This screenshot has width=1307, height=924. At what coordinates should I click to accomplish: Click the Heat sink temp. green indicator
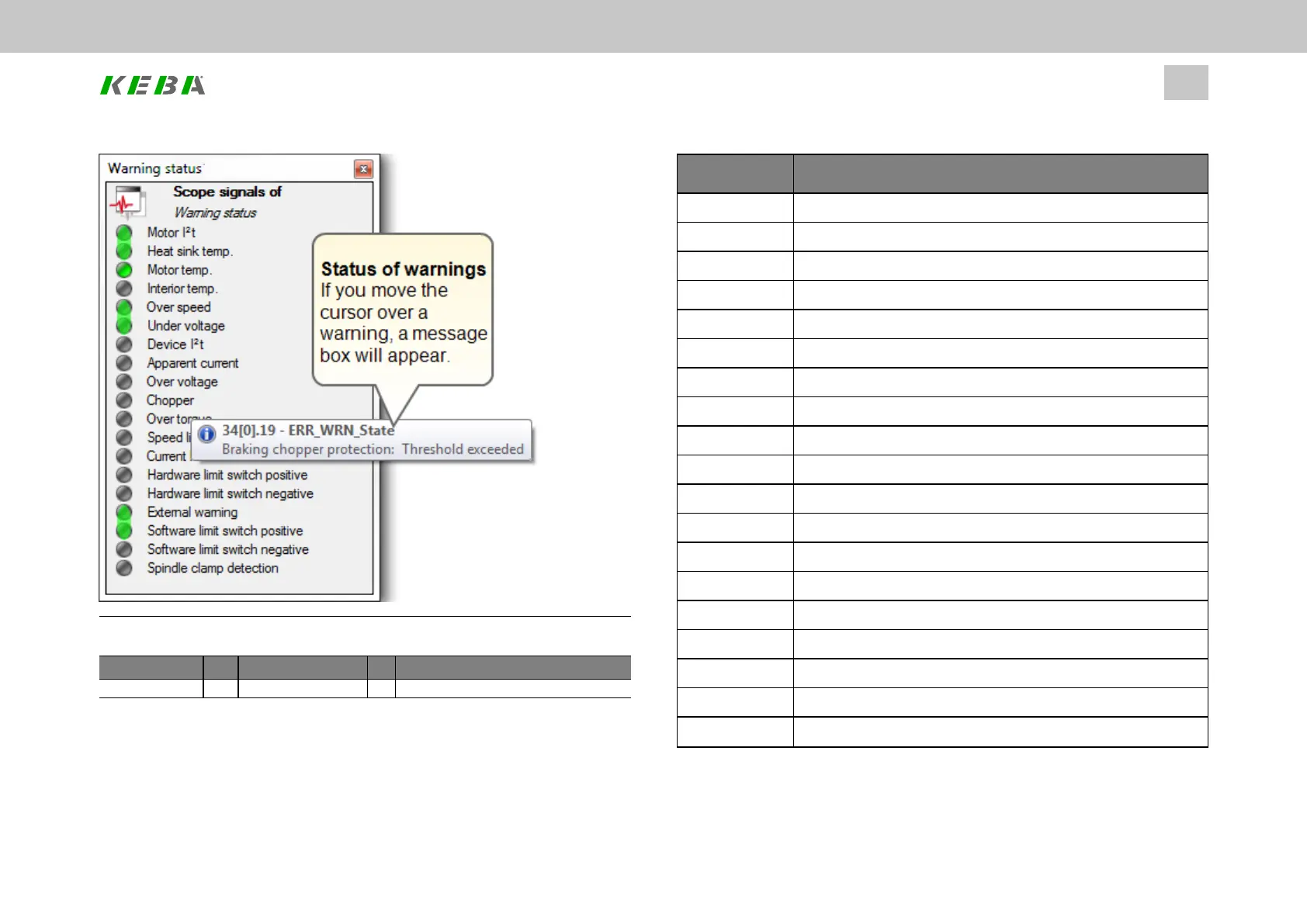tap(124, 251)
